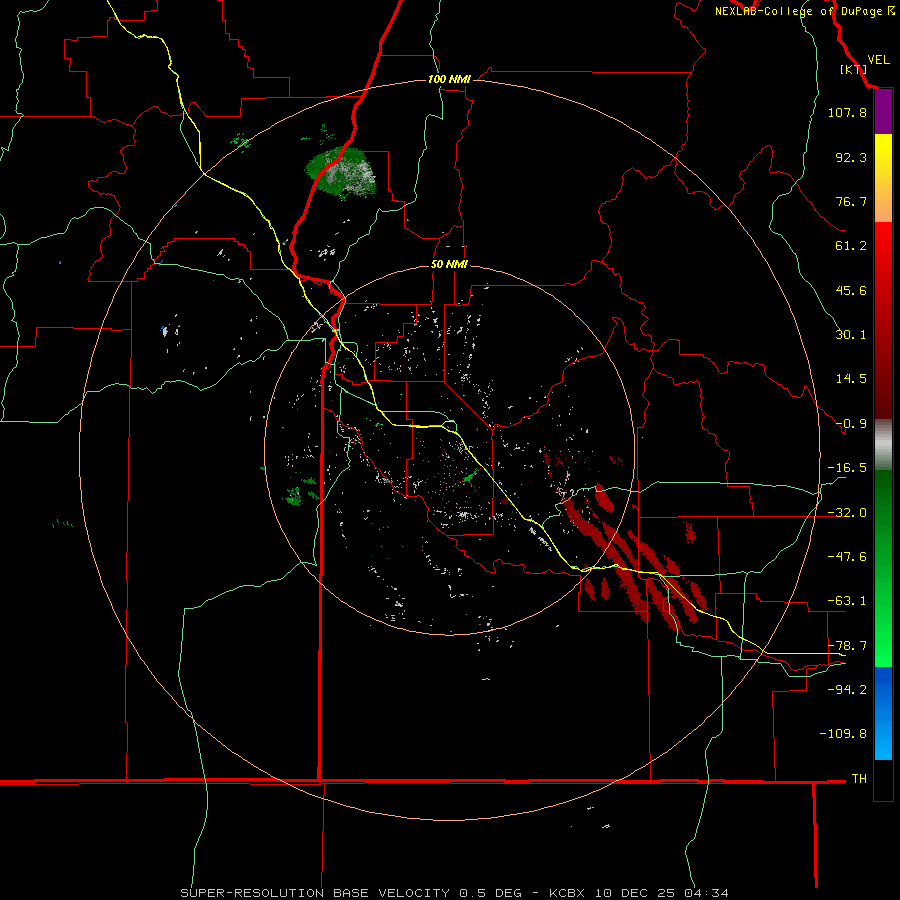Click the VEL legend title
This screenshot has width=900, height=900.
pyautogui.click(x=878, y=60)
